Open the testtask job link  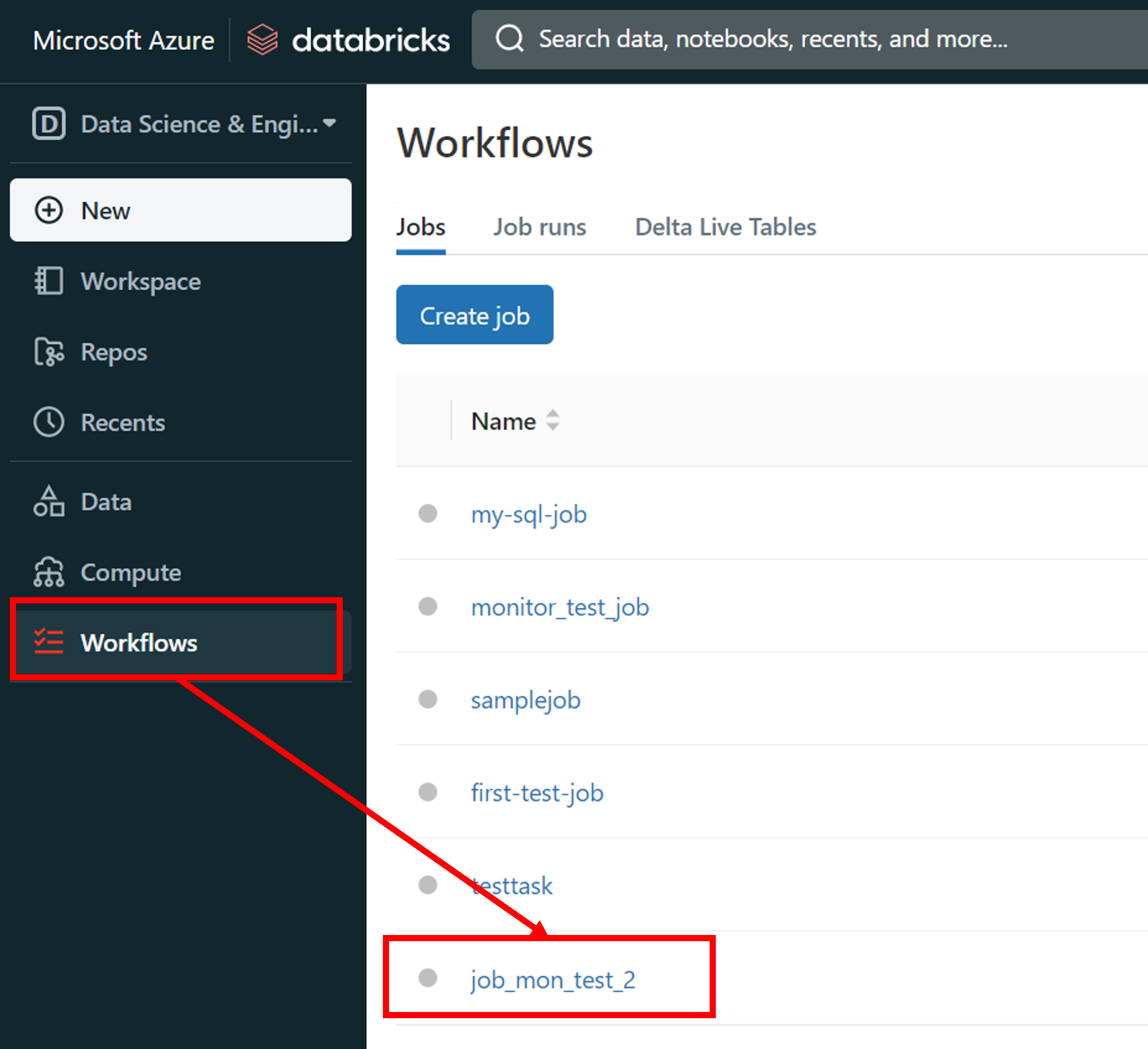click(512, 886)
